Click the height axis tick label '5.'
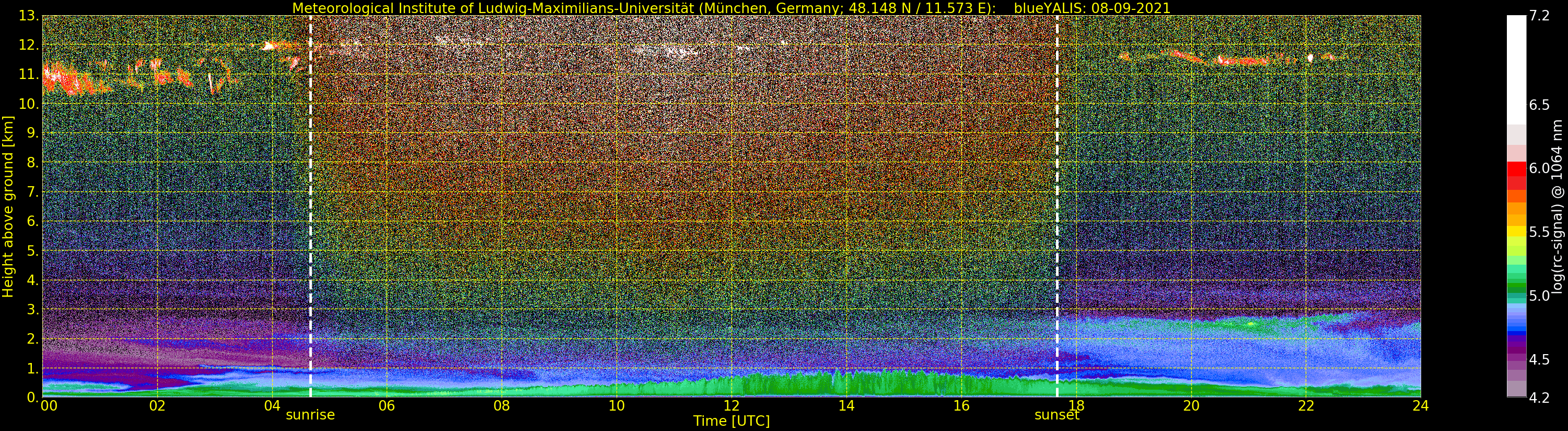1568x431 pixels. tap(33, 251)
